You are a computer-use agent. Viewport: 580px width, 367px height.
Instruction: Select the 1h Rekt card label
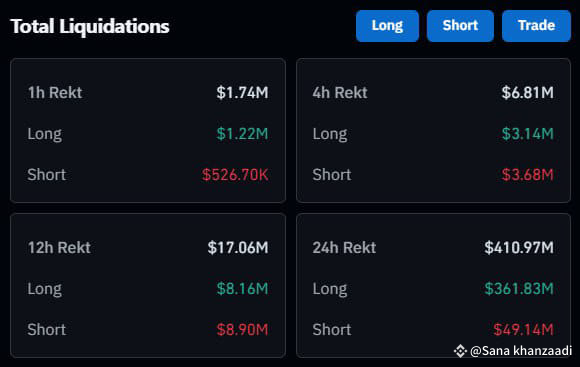pos(55,92)
